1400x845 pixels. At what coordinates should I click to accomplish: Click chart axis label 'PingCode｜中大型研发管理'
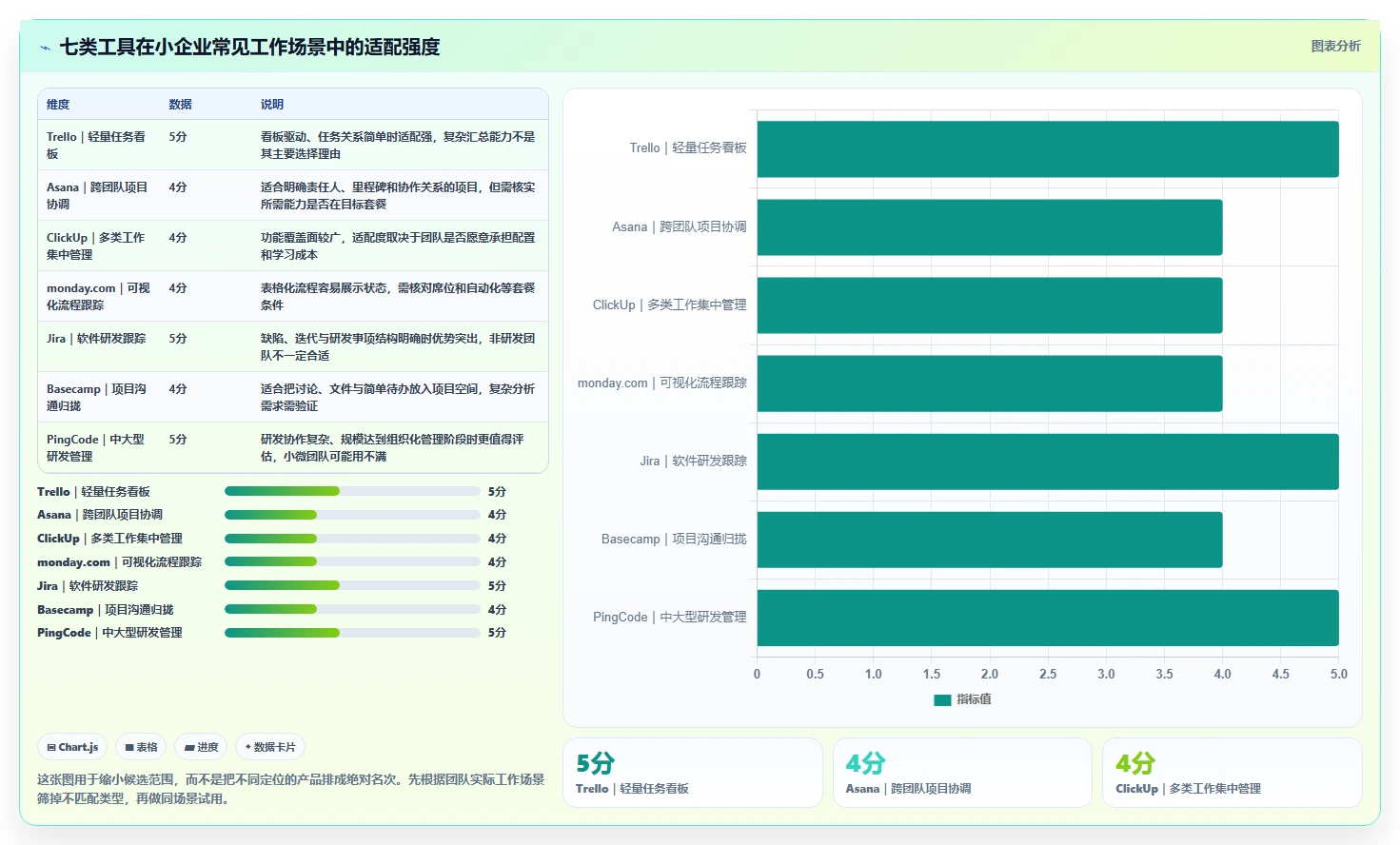(670, 618)
